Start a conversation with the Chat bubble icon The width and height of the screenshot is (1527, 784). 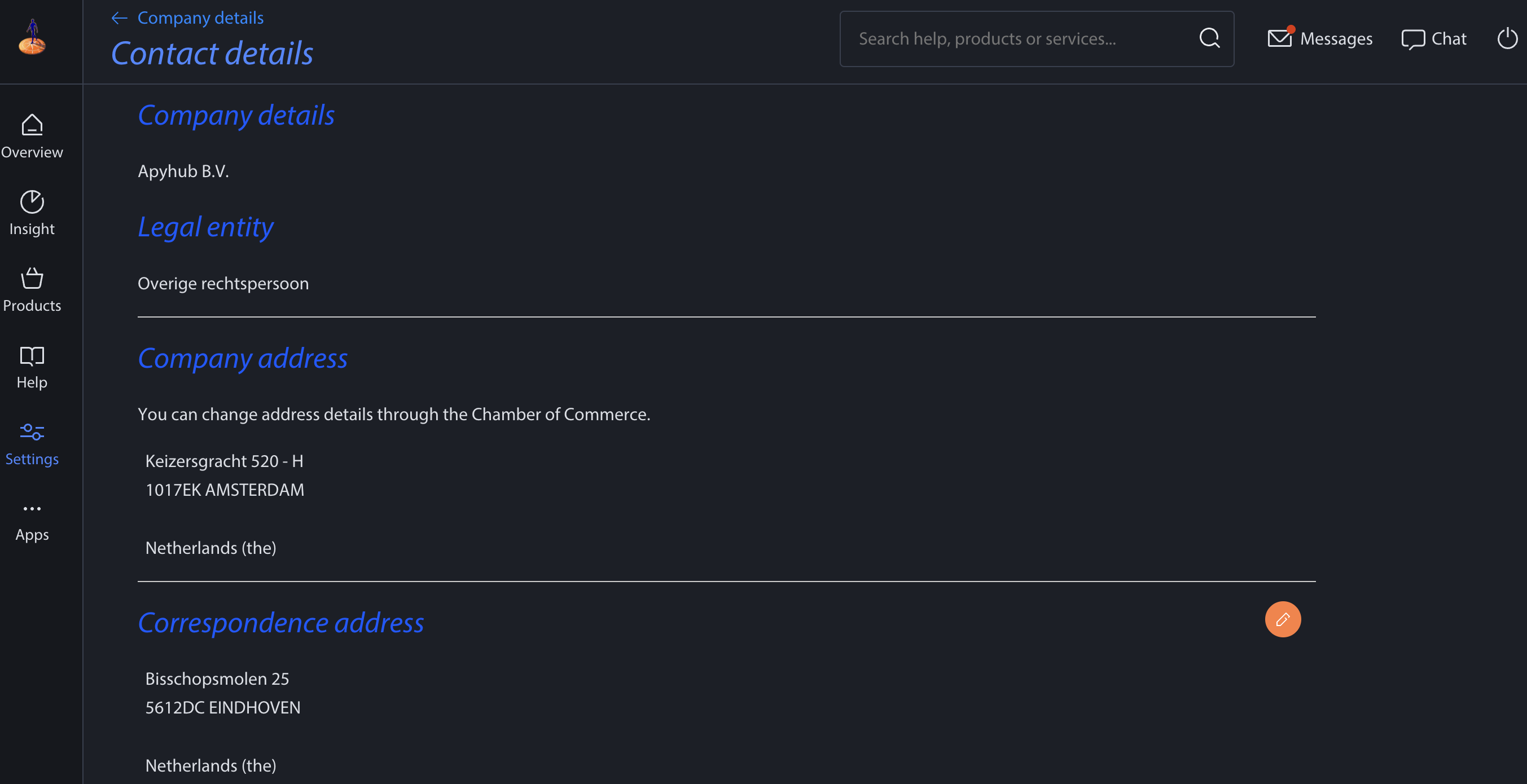1413,38
